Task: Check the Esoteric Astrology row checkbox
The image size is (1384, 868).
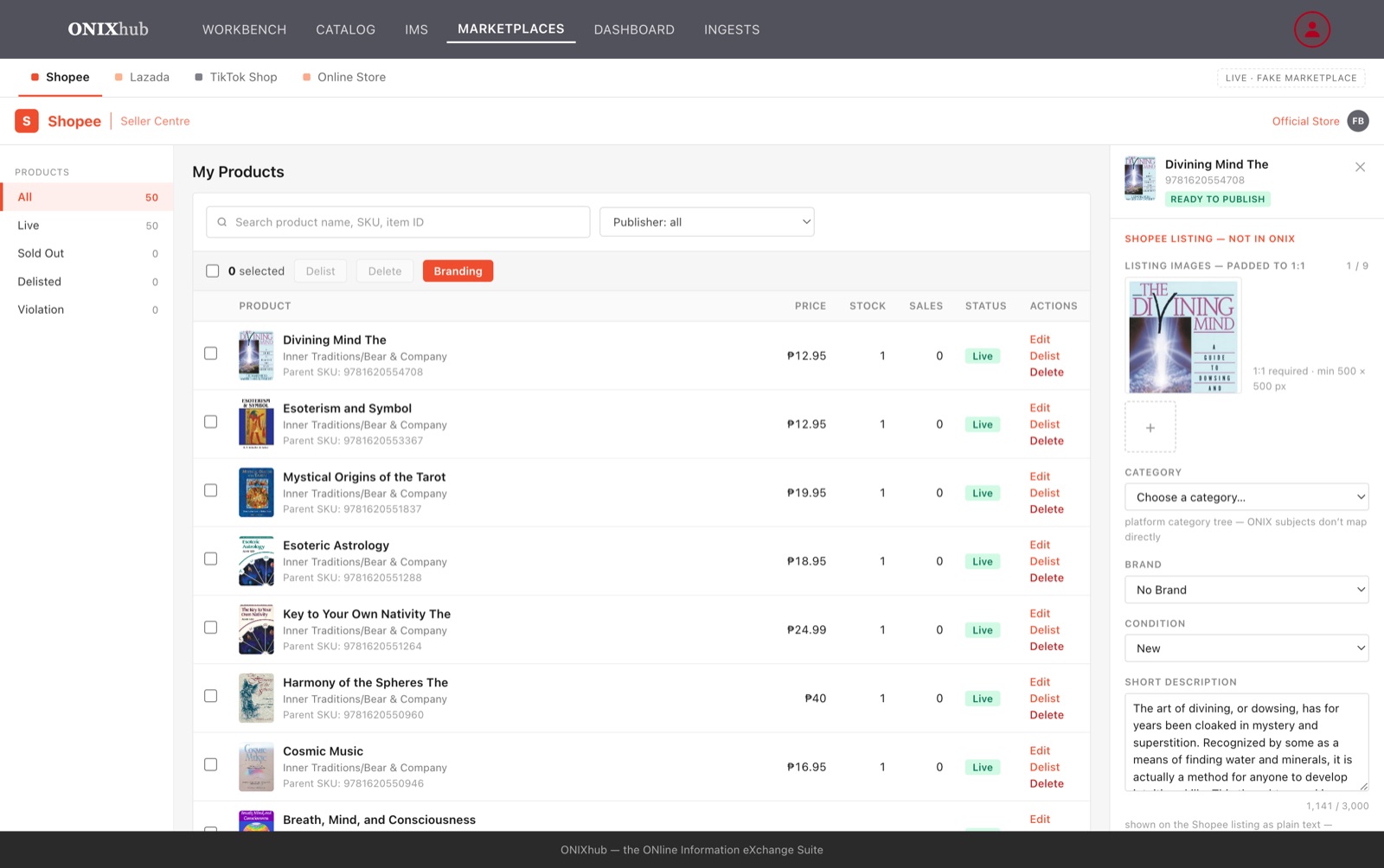Action: 210,558
